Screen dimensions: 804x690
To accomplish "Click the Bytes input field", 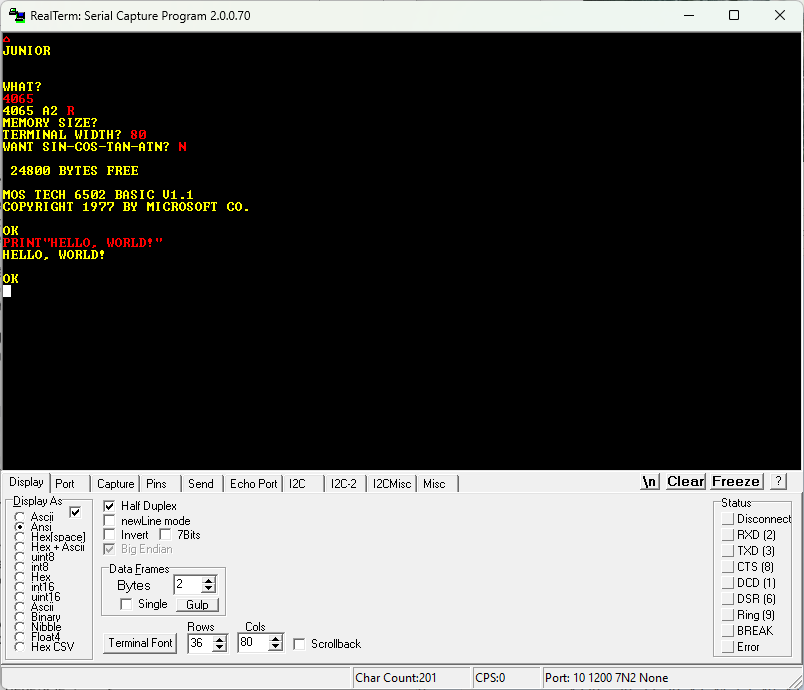I will click(188, 584).
